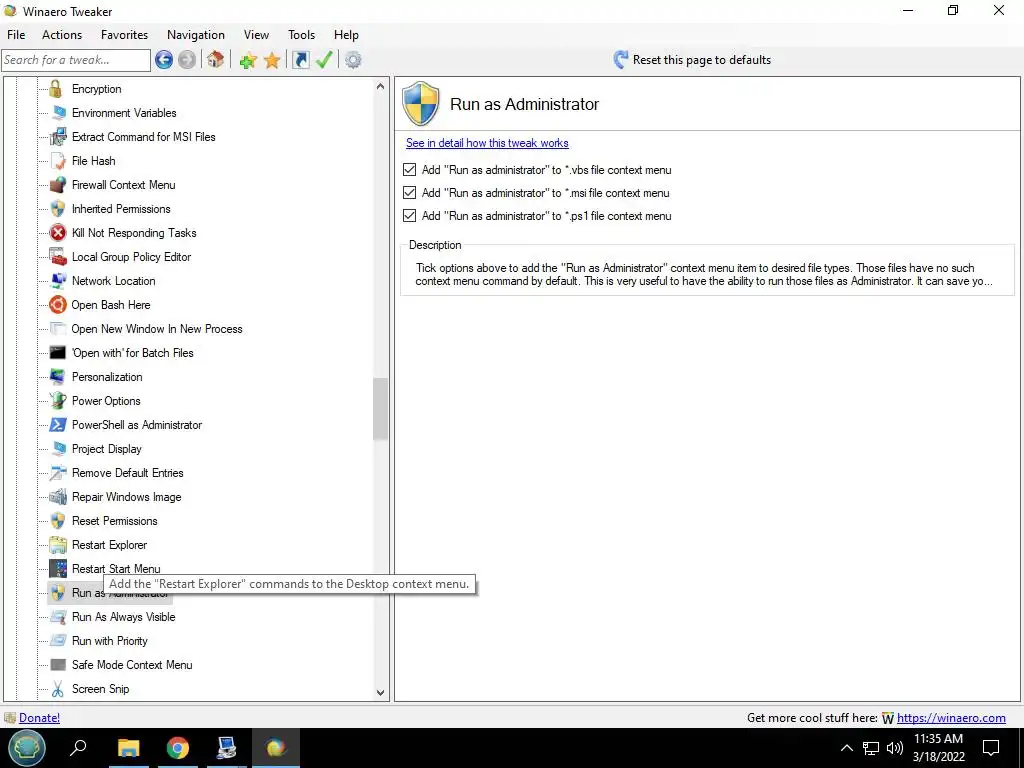Open the notification center icon
Image resolution: width=1024 pixels, height=768 pixels.
click(x=991, y=748)
